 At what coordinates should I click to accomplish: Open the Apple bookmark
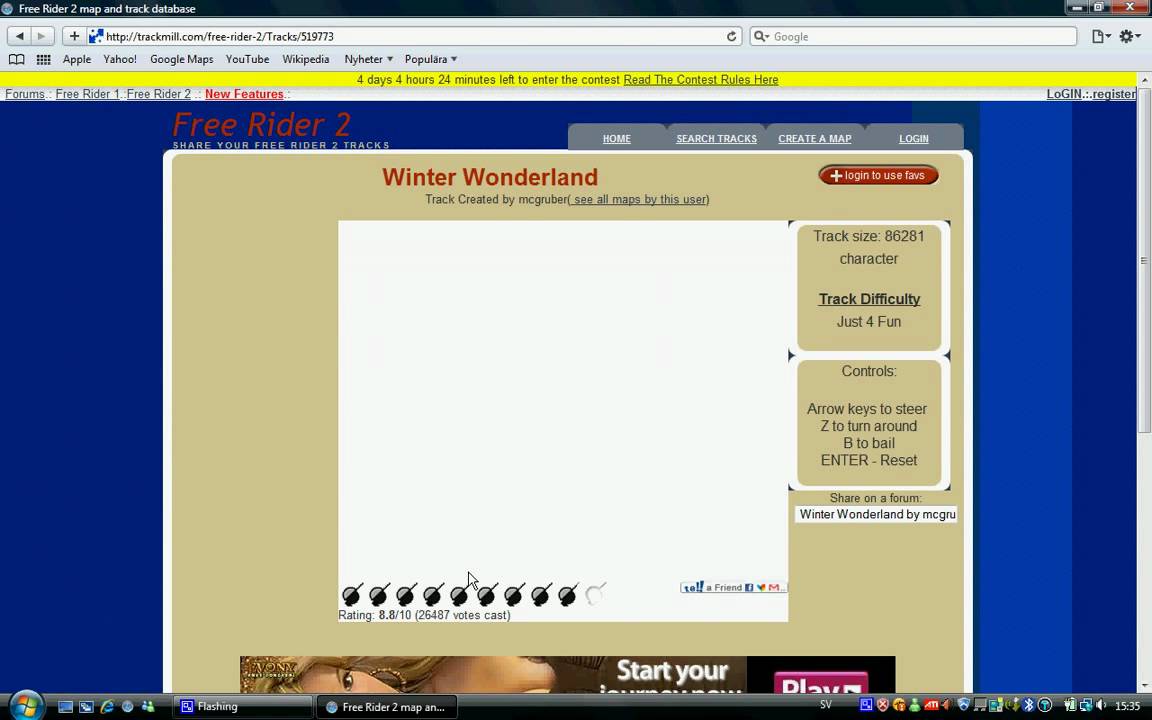[76, 60]
